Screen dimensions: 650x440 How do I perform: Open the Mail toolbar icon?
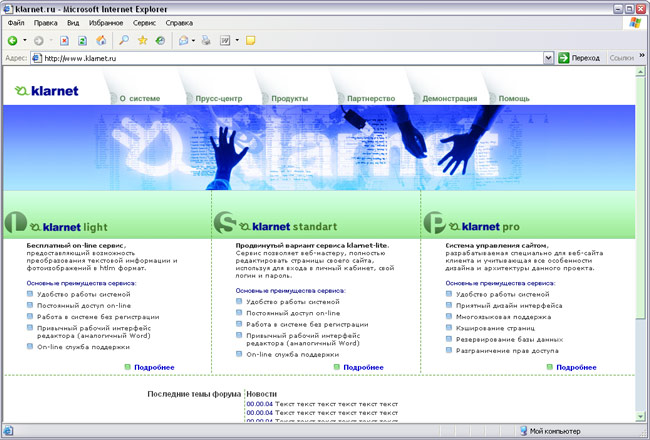183,41
